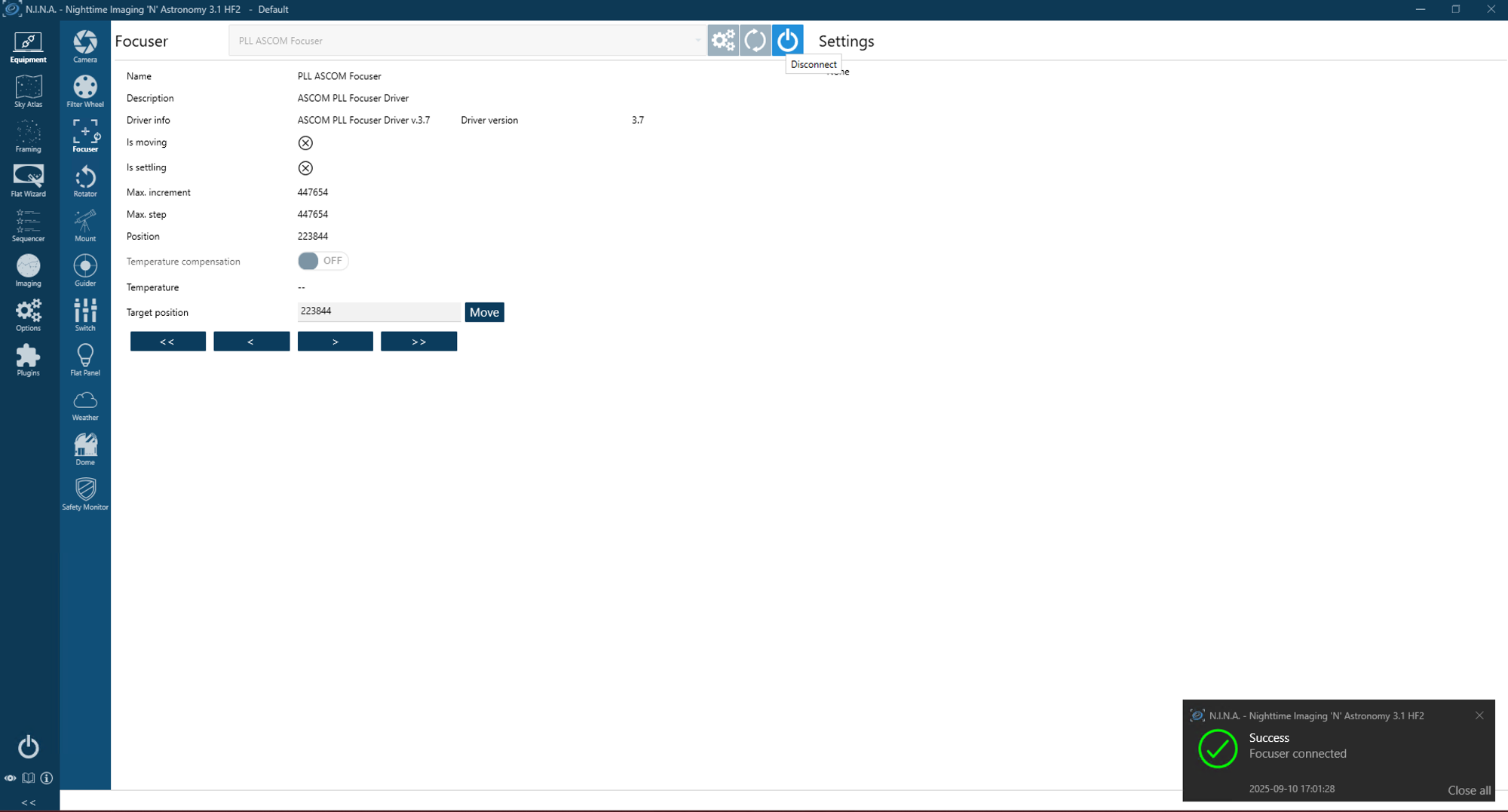
Task: Select the Mount equipment tab
Action: click(x=85, y=226)
